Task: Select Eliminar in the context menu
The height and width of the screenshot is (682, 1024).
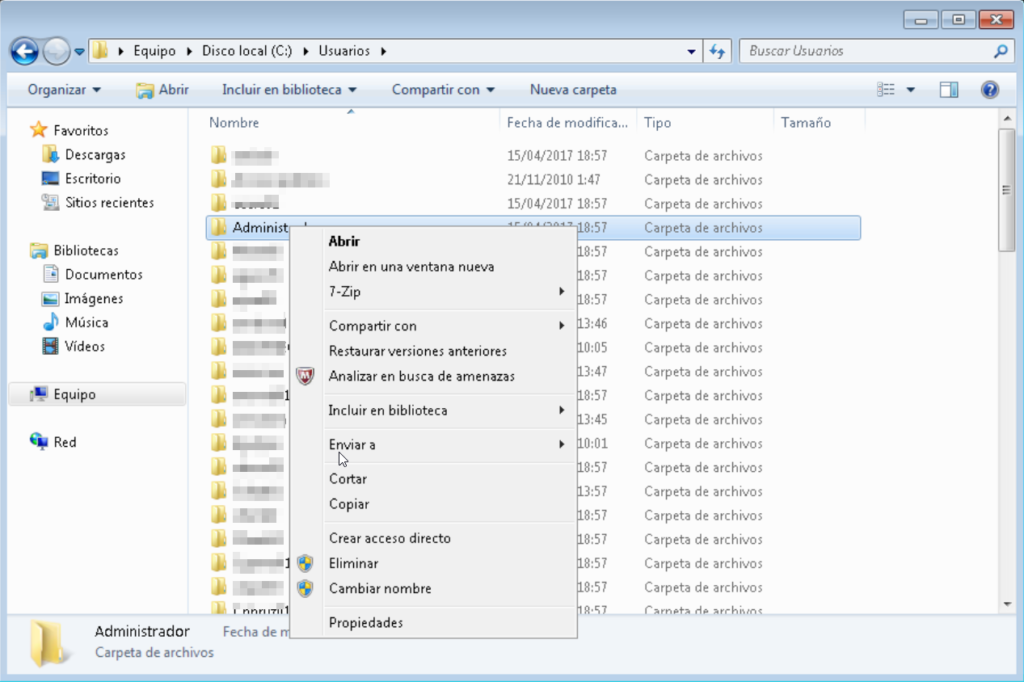Action: click(x=354, y=563)
